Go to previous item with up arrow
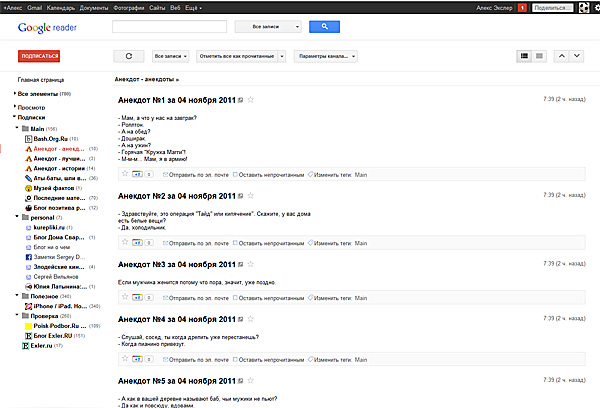The height and width of the screenshot is (408, 600). click(562, 56)
